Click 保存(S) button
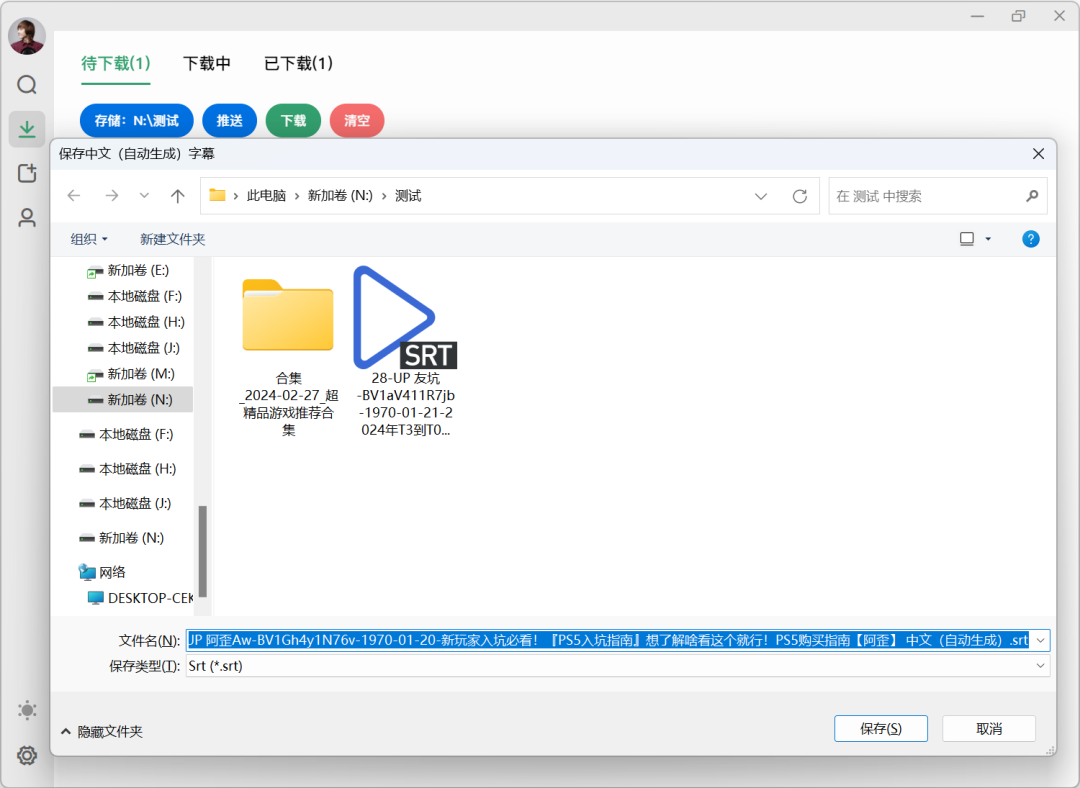 pos(880,729)
